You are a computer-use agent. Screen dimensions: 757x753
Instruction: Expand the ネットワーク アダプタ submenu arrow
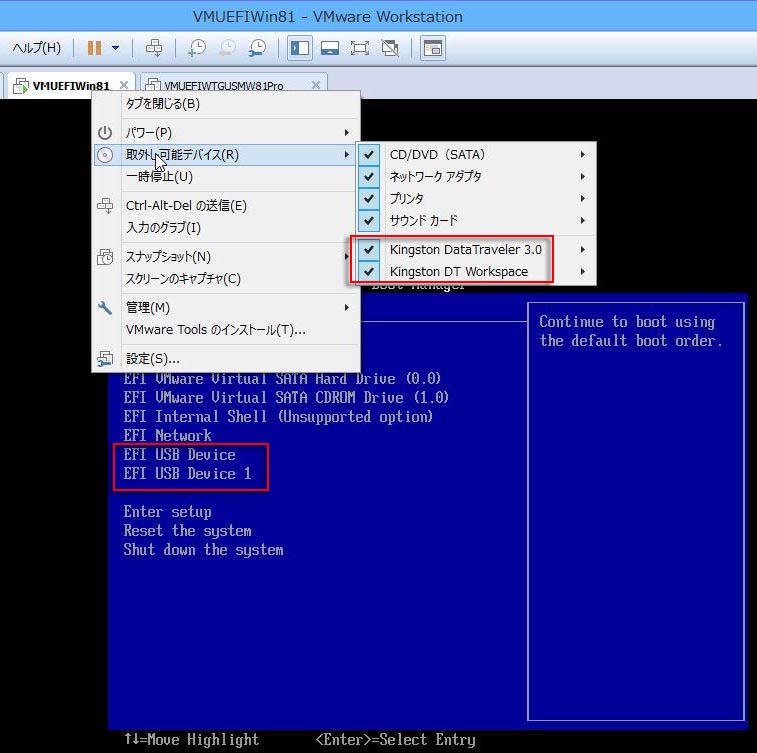pyautogui.click(x=583, y=177)
